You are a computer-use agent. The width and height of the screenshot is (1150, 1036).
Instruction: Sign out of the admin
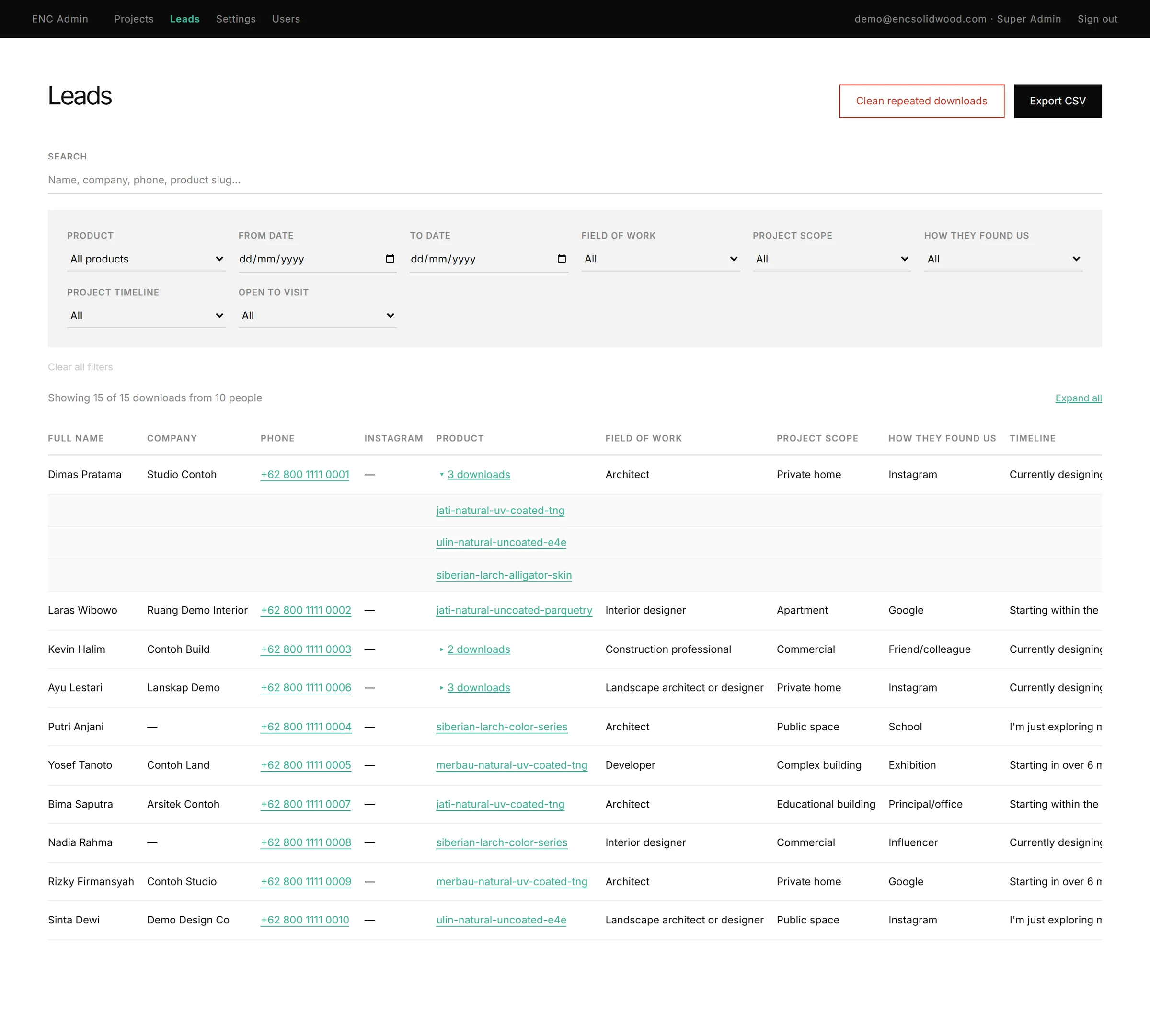1097,19
